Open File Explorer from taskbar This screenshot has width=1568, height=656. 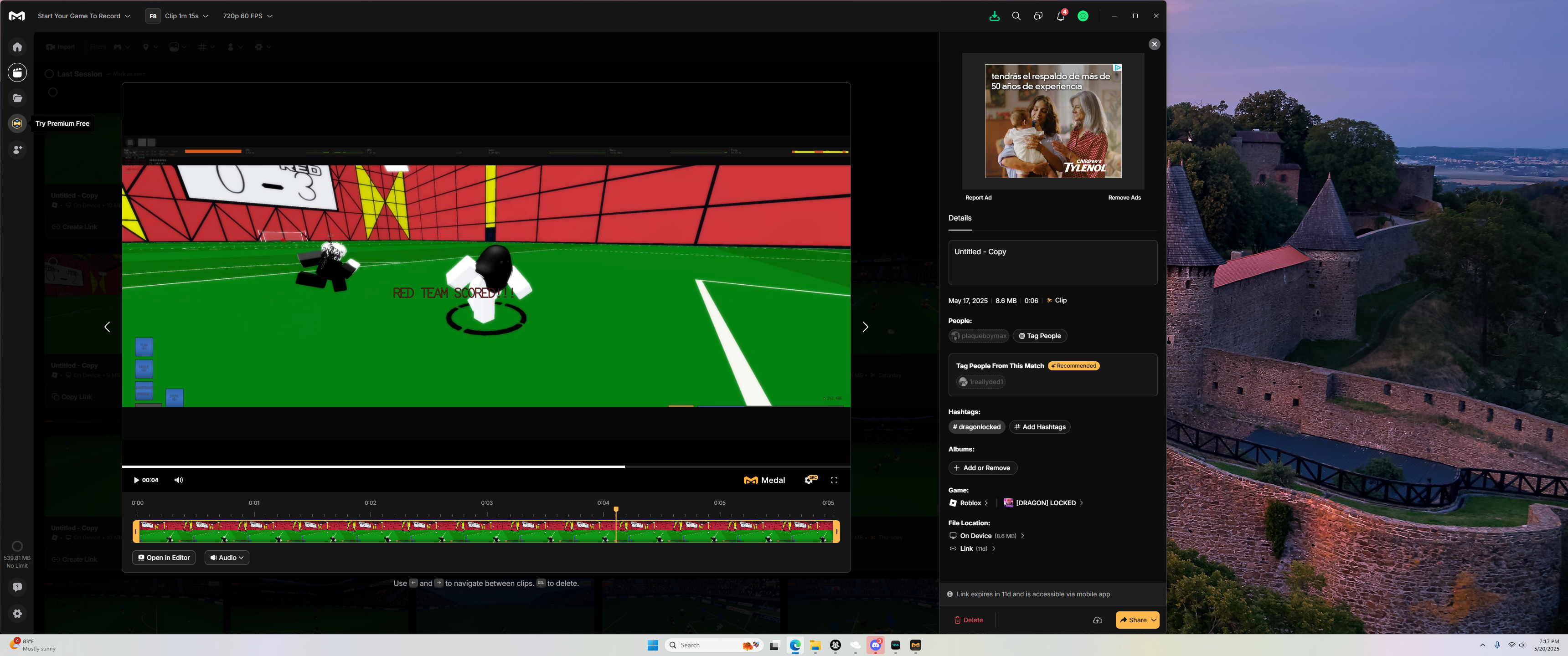pyautogui.click(x=815, y=645)
